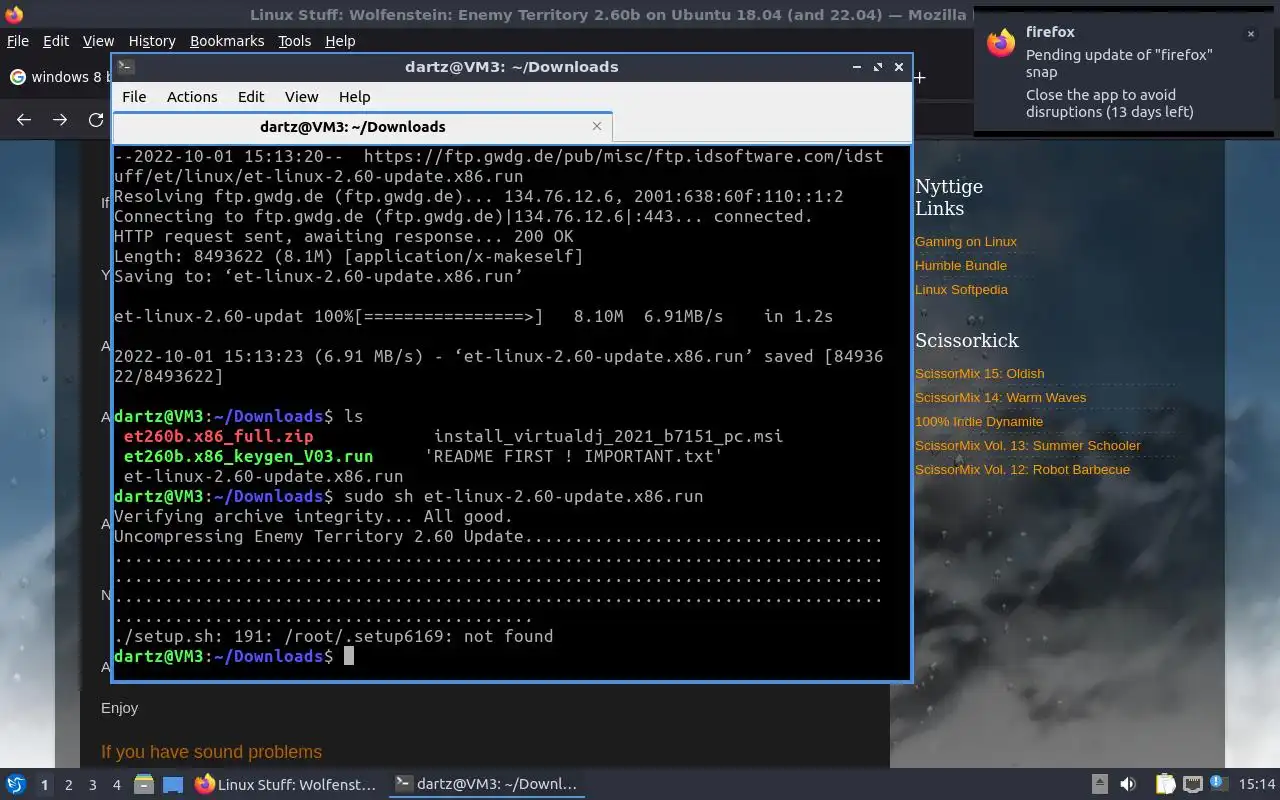Click the terminal window title bar text
1280x800 pixels.
(x=511, y=67)
